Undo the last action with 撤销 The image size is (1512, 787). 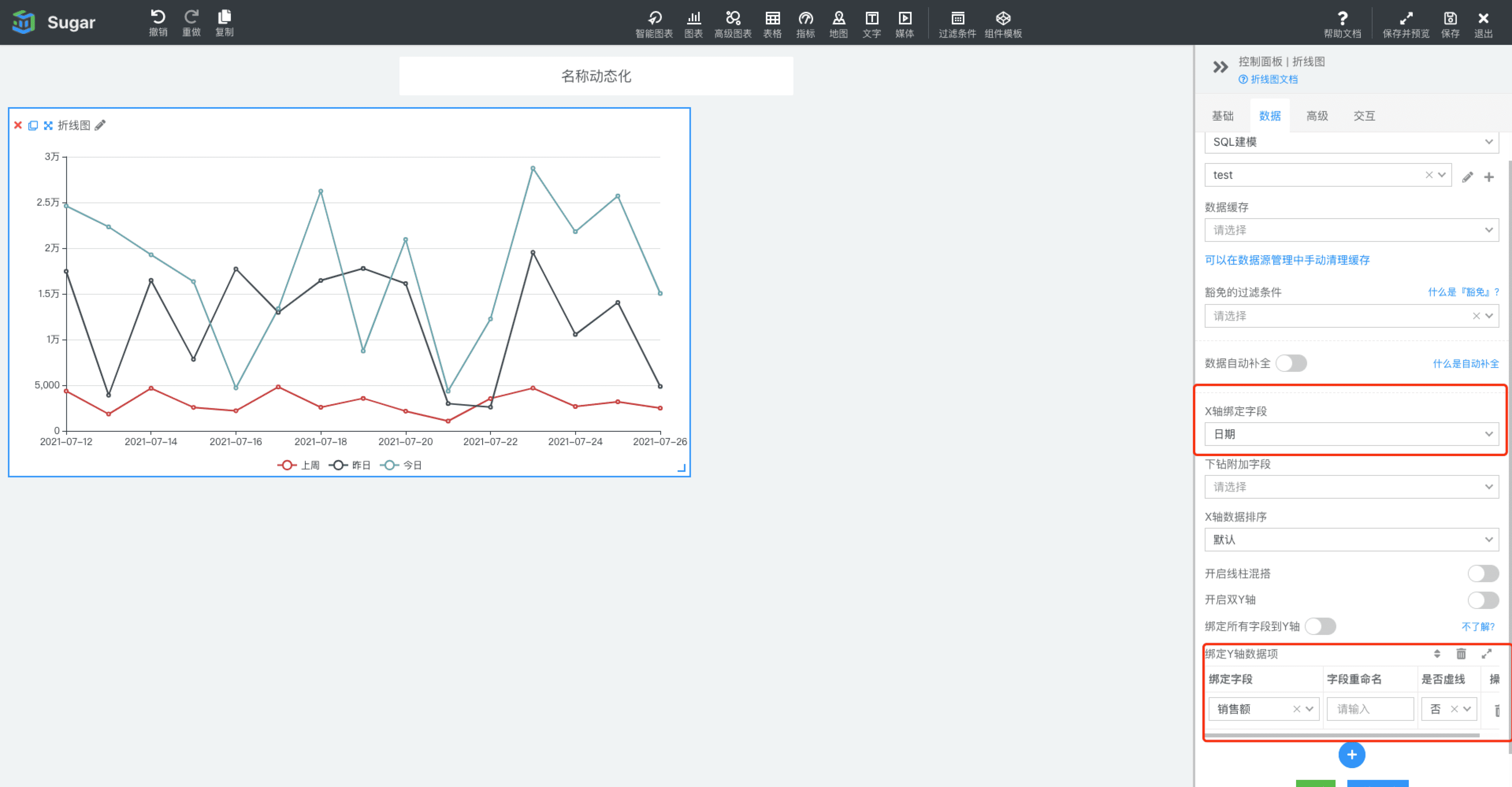158,24
